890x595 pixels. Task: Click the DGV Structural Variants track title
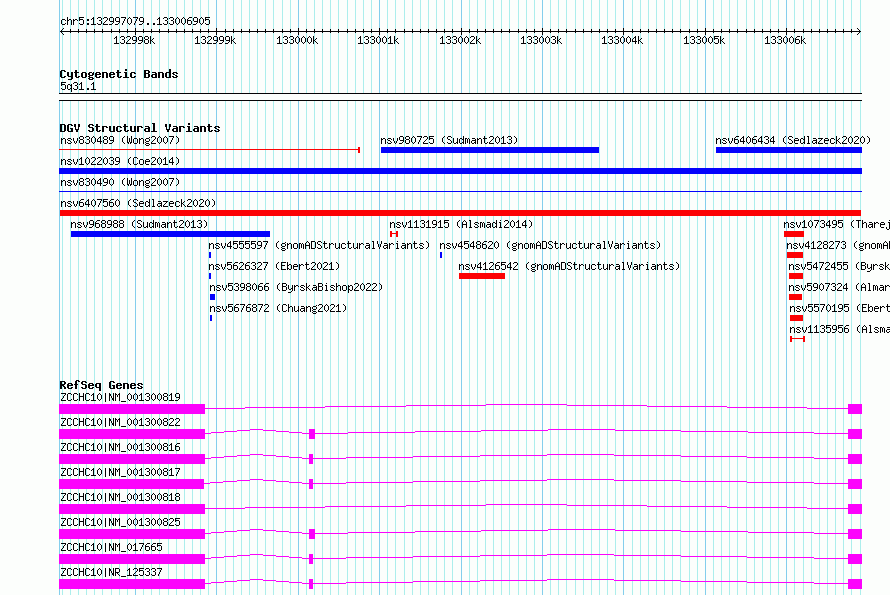pyautogui.click(x=140, y=128)
